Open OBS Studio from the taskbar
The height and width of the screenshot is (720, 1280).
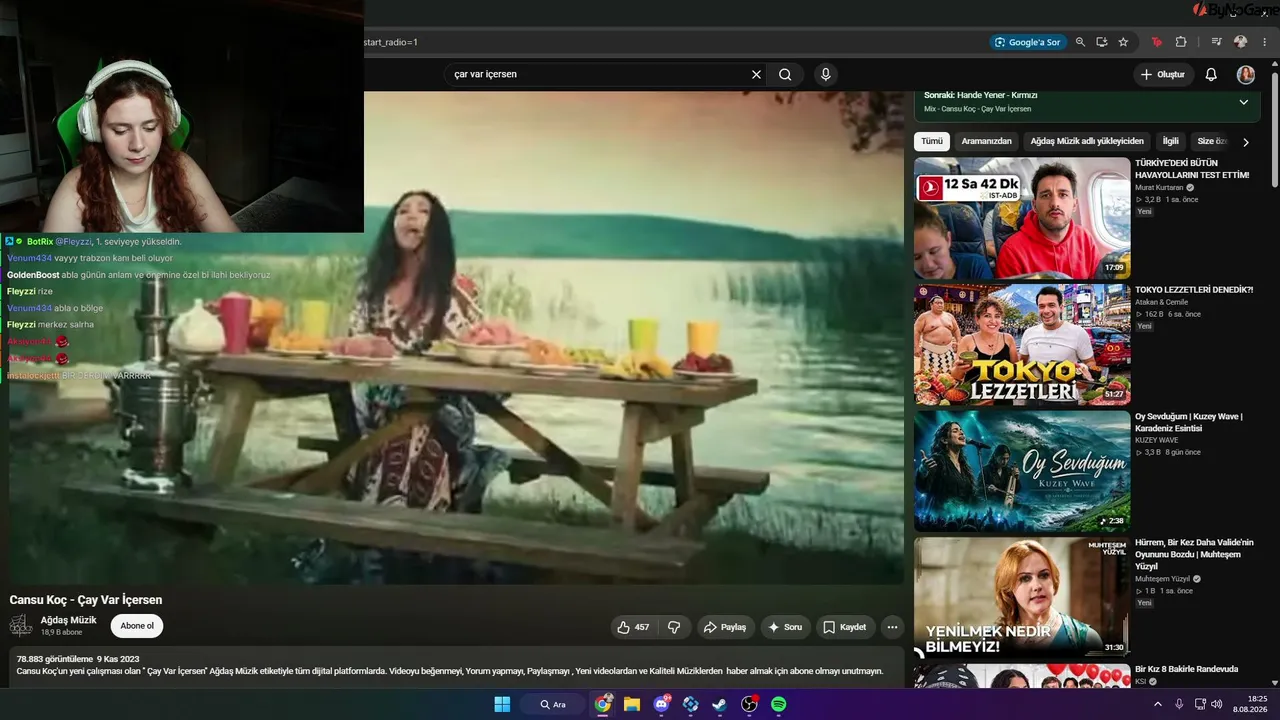749,704
